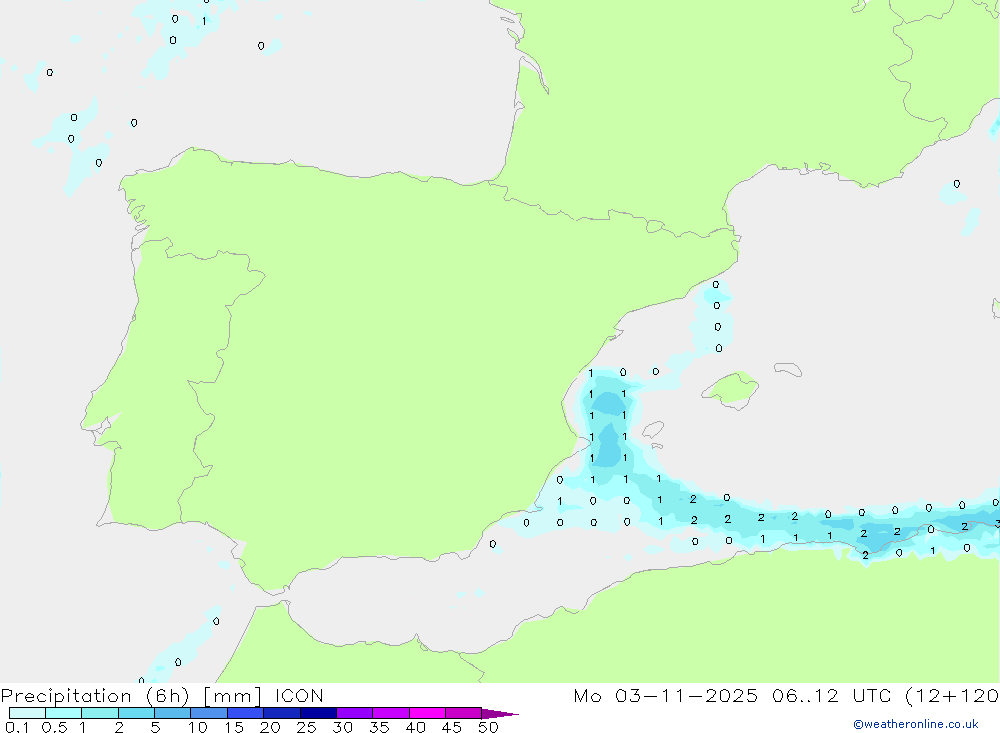Click the legend label '45'

(452, 727)
